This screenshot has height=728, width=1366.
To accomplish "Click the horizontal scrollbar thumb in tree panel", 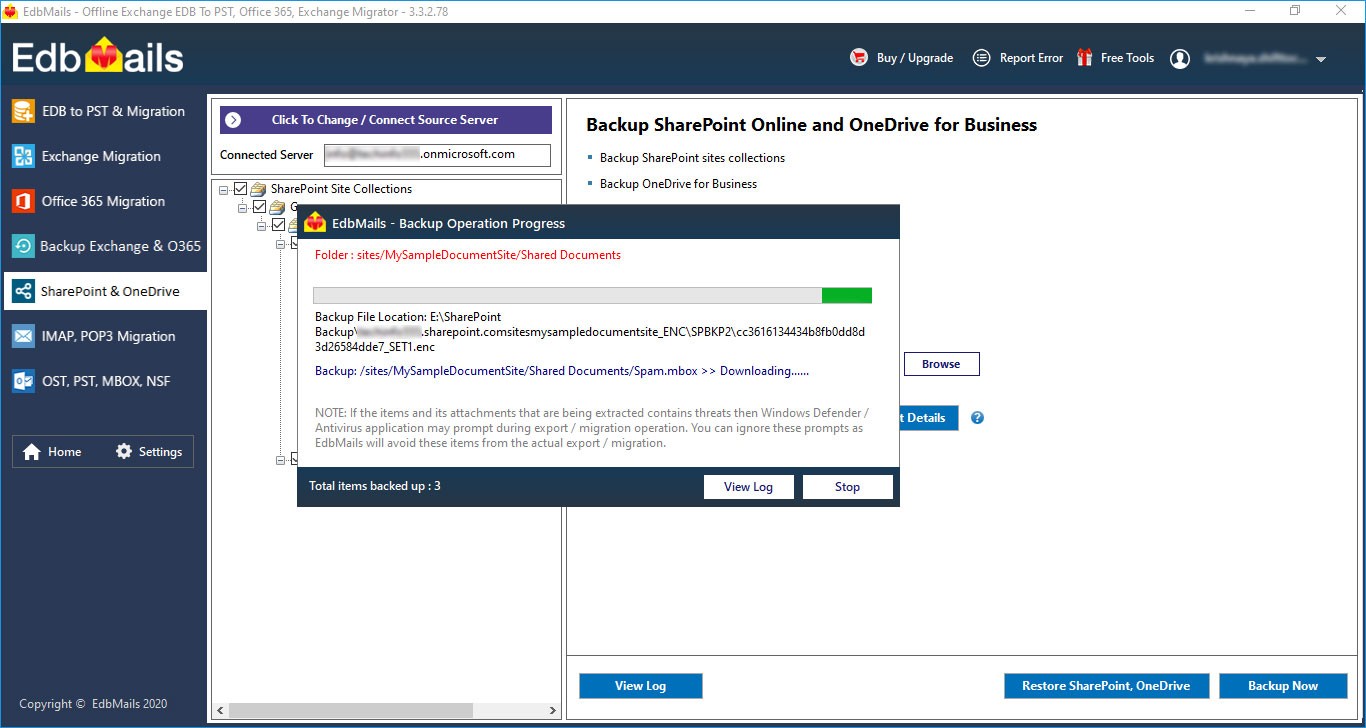I will pyautogui.click(x=352, y=710).
